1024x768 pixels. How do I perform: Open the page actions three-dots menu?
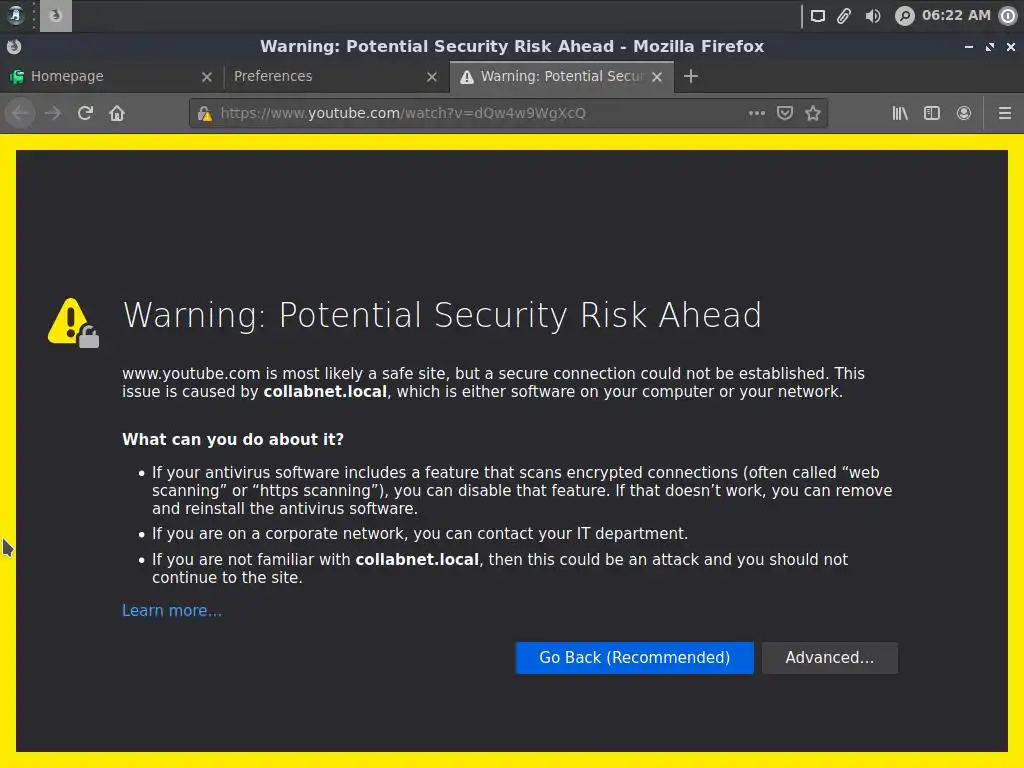pos(756,113)
